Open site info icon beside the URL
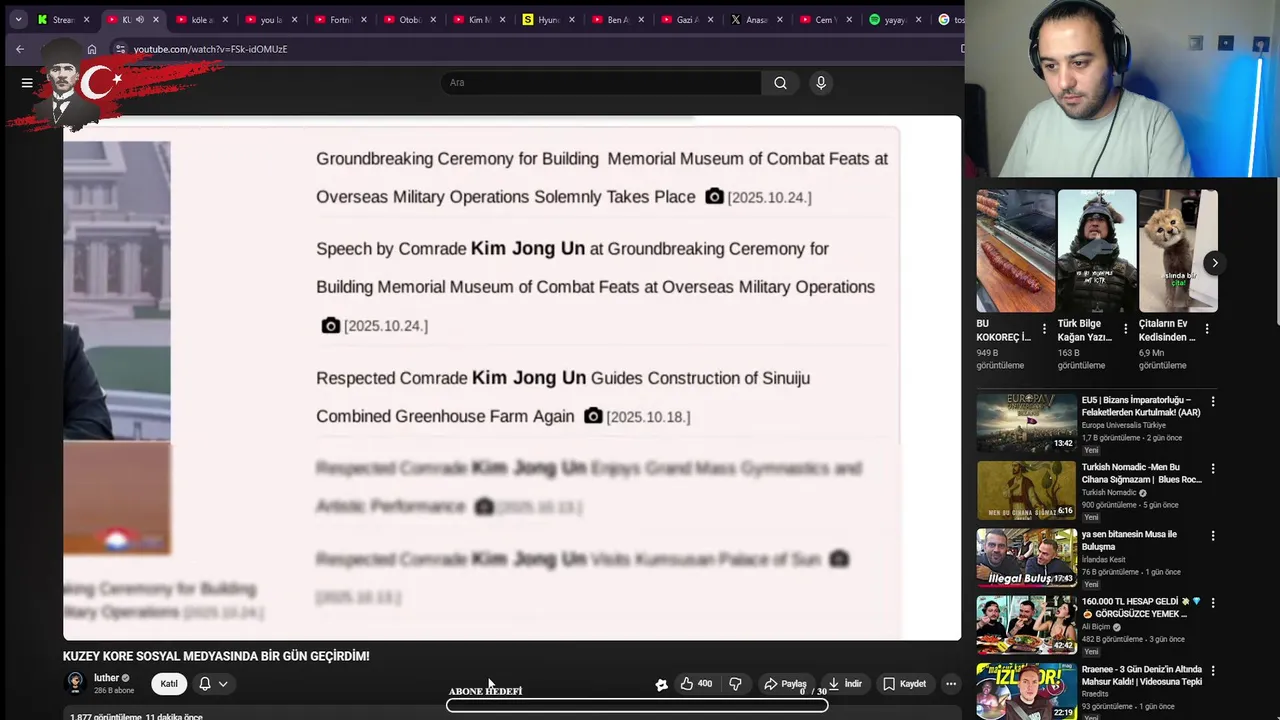Viewport: 1280px width, 720px height. tap(120, 49)
